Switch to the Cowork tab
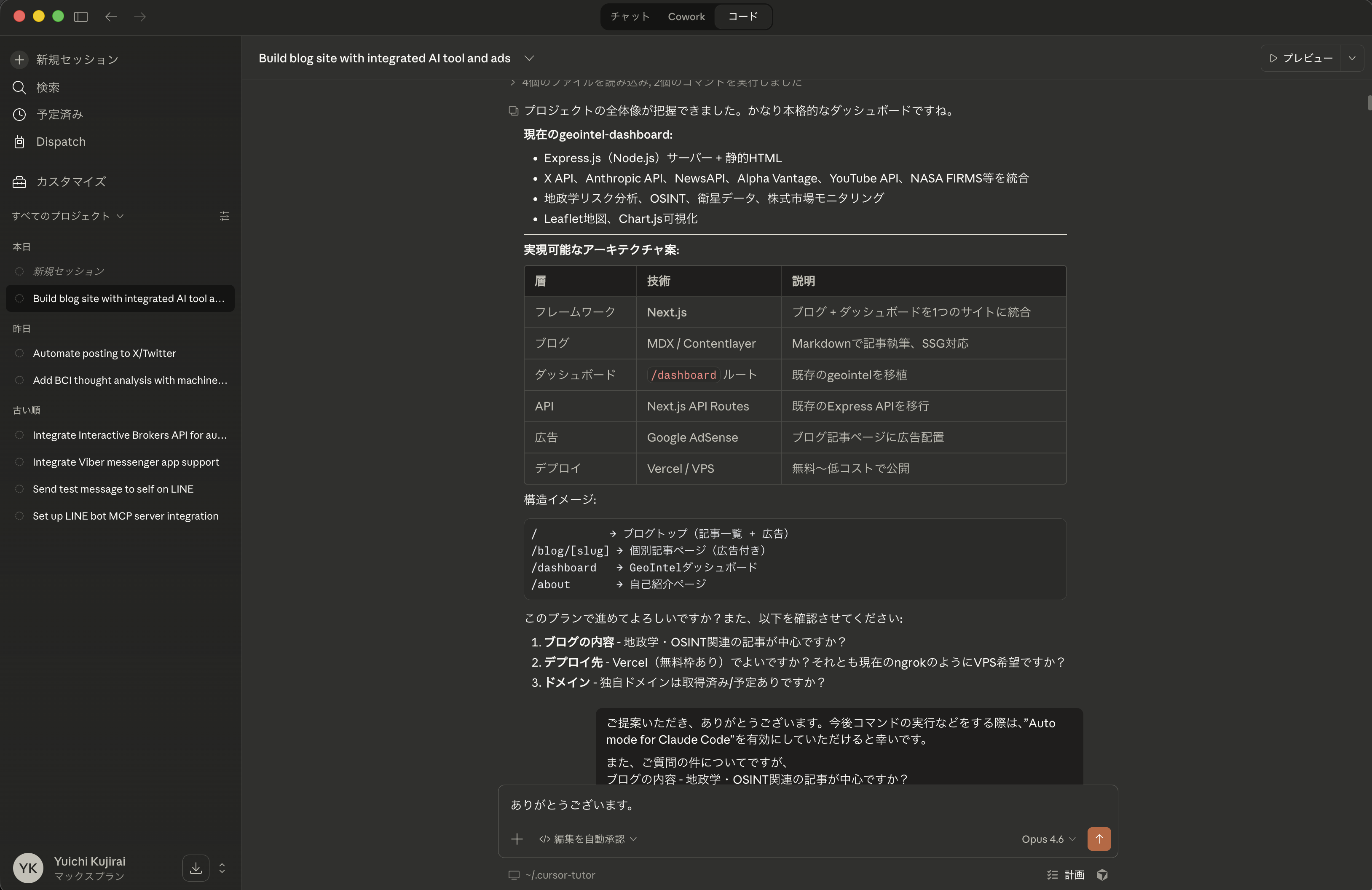Screen dimensions: 1372x890 [x=686, y=17]
